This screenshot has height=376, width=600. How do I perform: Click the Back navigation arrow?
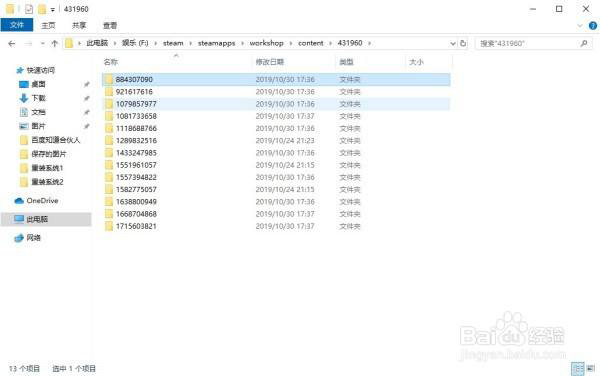coord(12,44)
